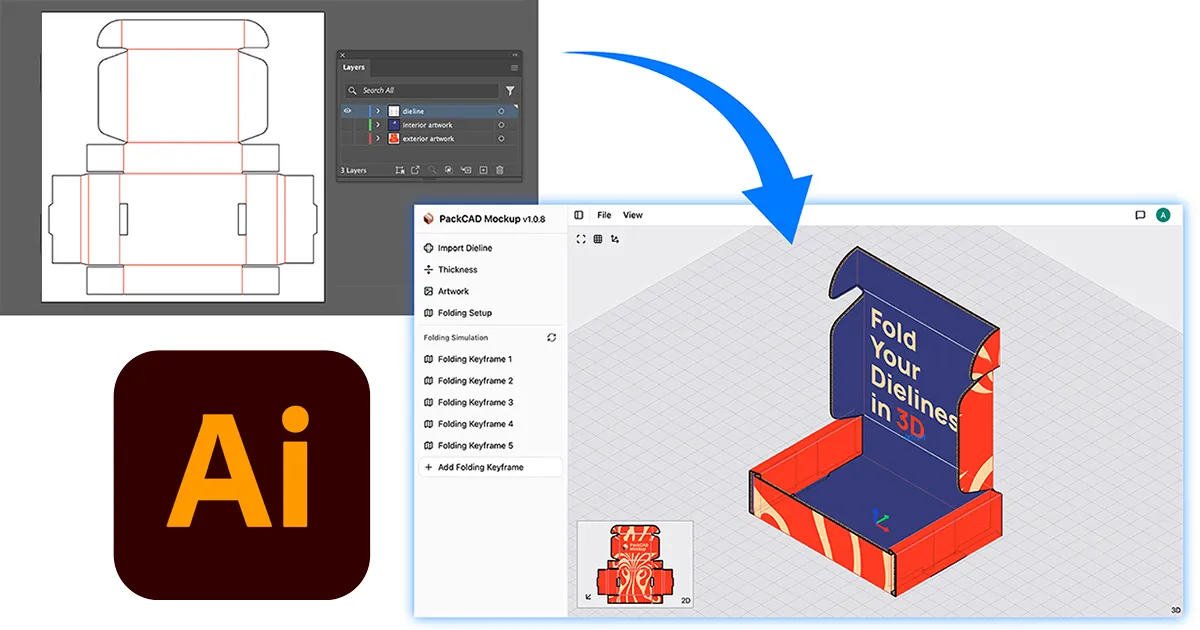
Task: Click the 3D axis gizmo in the viewport
Action: [881, 518]
